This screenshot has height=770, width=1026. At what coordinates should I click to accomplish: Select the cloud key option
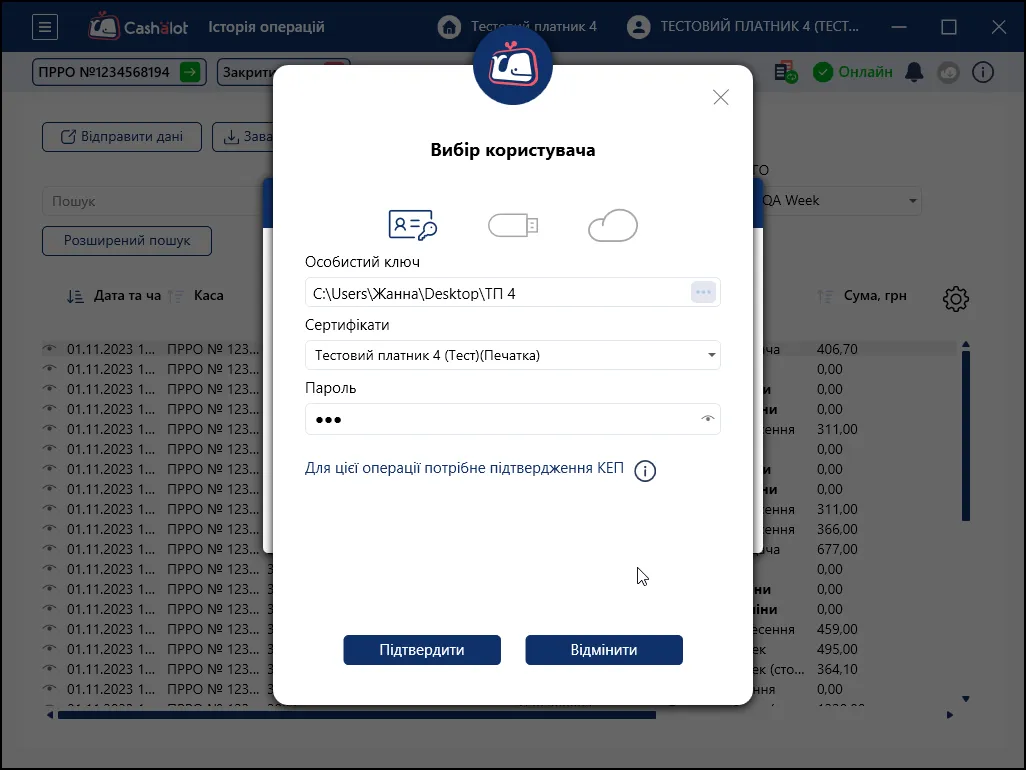point(612,226)
